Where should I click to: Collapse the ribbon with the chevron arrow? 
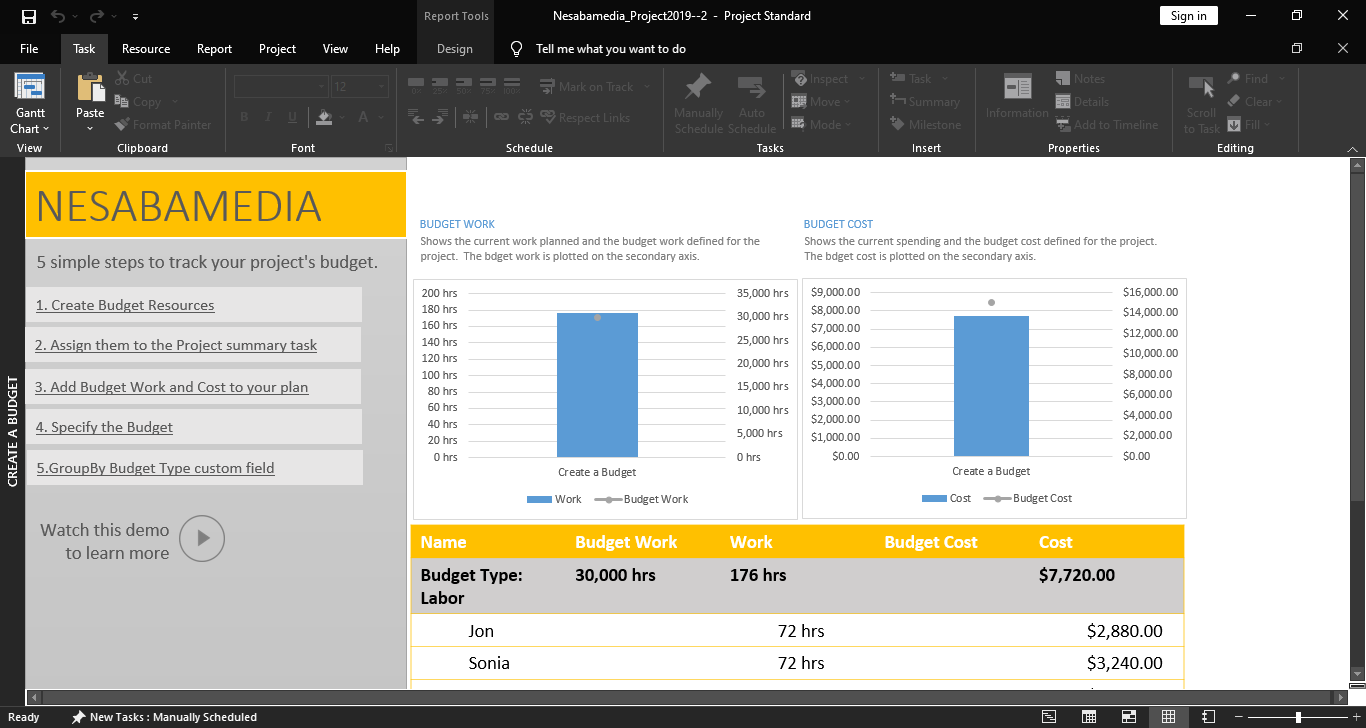pos(1353,149)
